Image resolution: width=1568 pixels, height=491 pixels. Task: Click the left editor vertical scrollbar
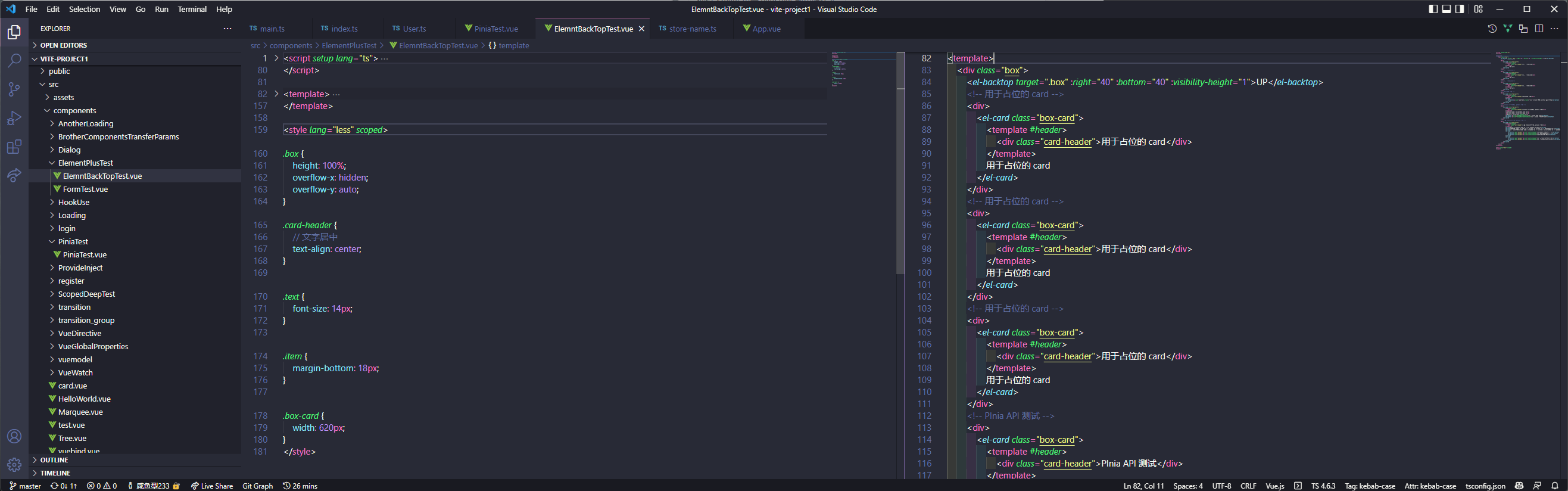coord(900,163)
